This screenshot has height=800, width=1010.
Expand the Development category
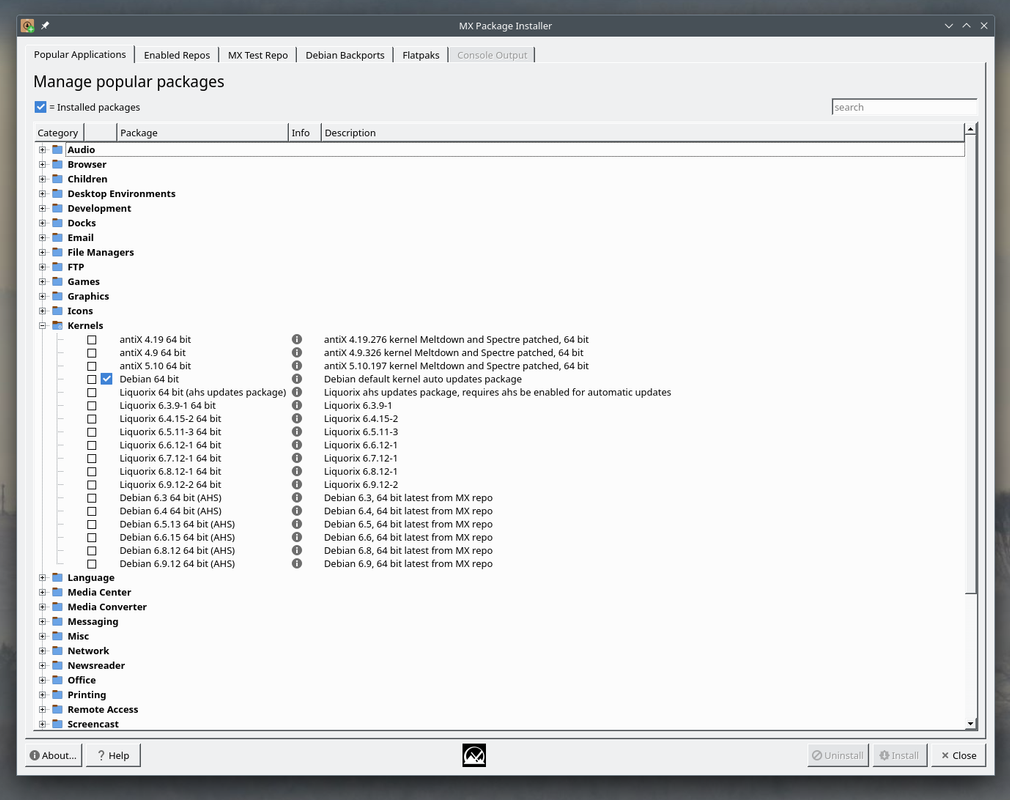(x=43, y=208)
